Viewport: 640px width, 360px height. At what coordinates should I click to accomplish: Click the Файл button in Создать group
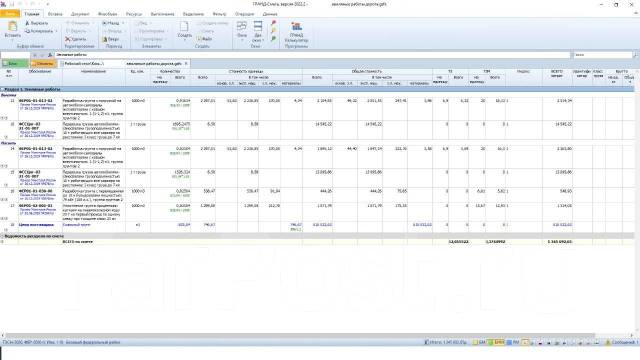click(x=204, y=39)
